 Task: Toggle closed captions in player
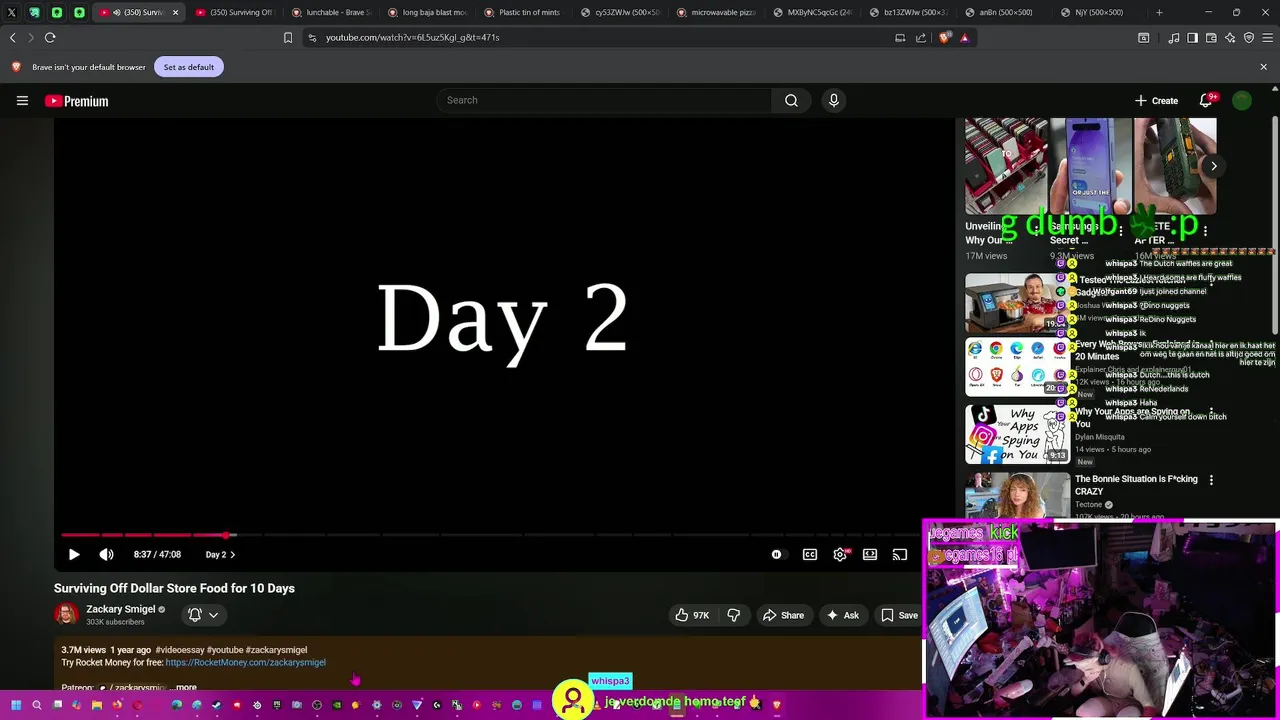(x=810, y=554)
